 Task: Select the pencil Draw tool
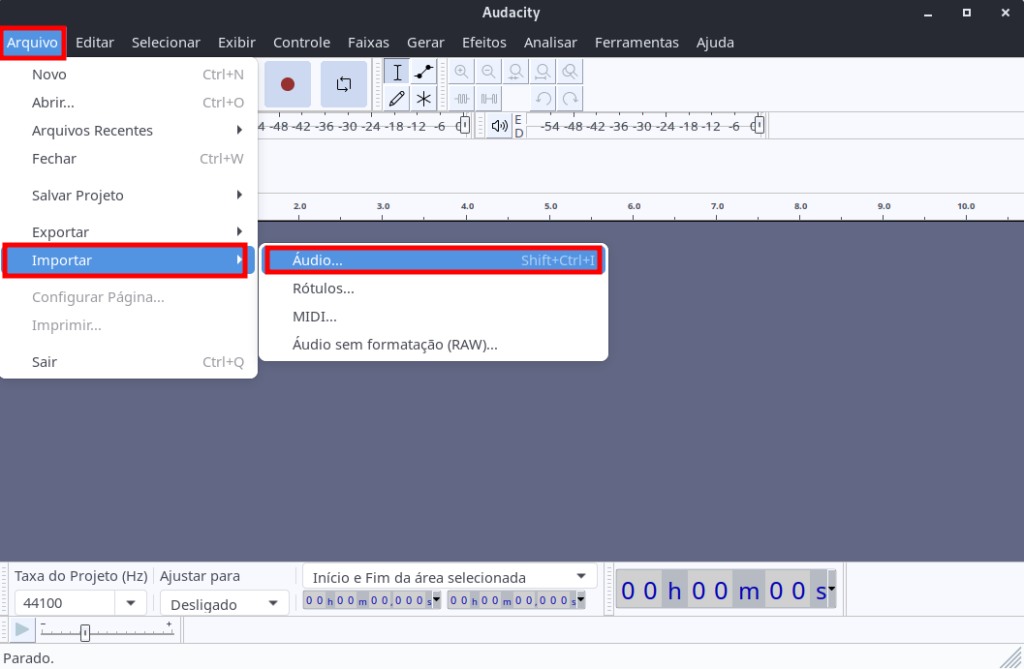397,99
